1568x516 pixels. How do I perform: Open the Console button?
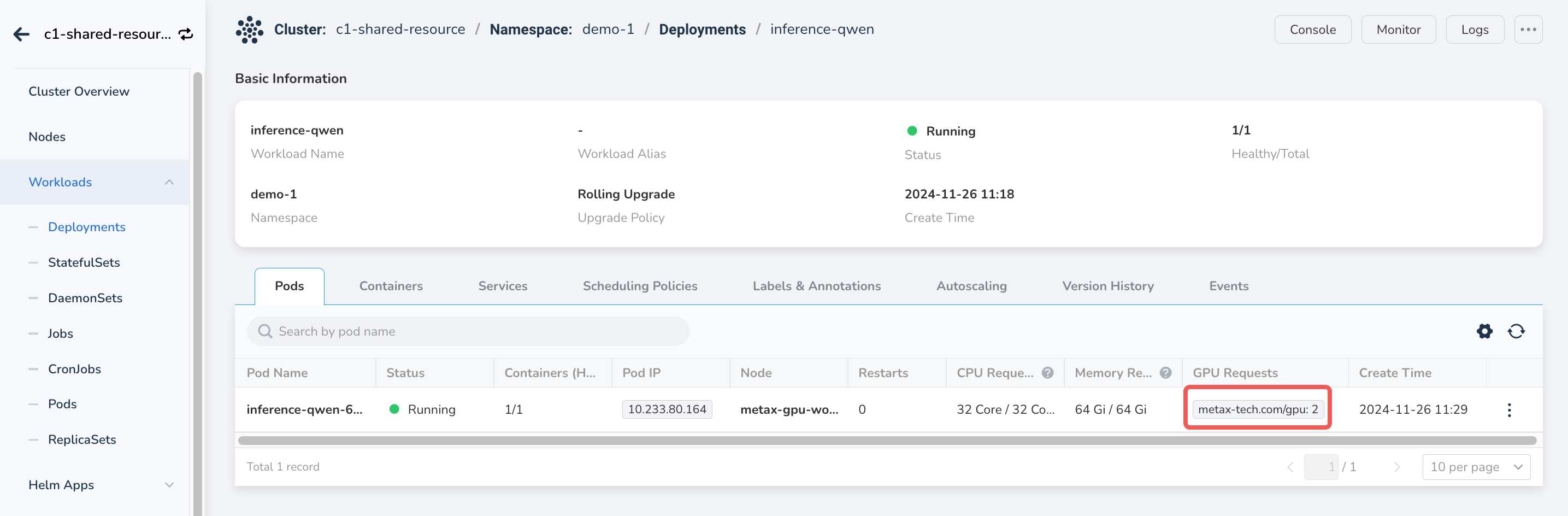point(1312,29)
